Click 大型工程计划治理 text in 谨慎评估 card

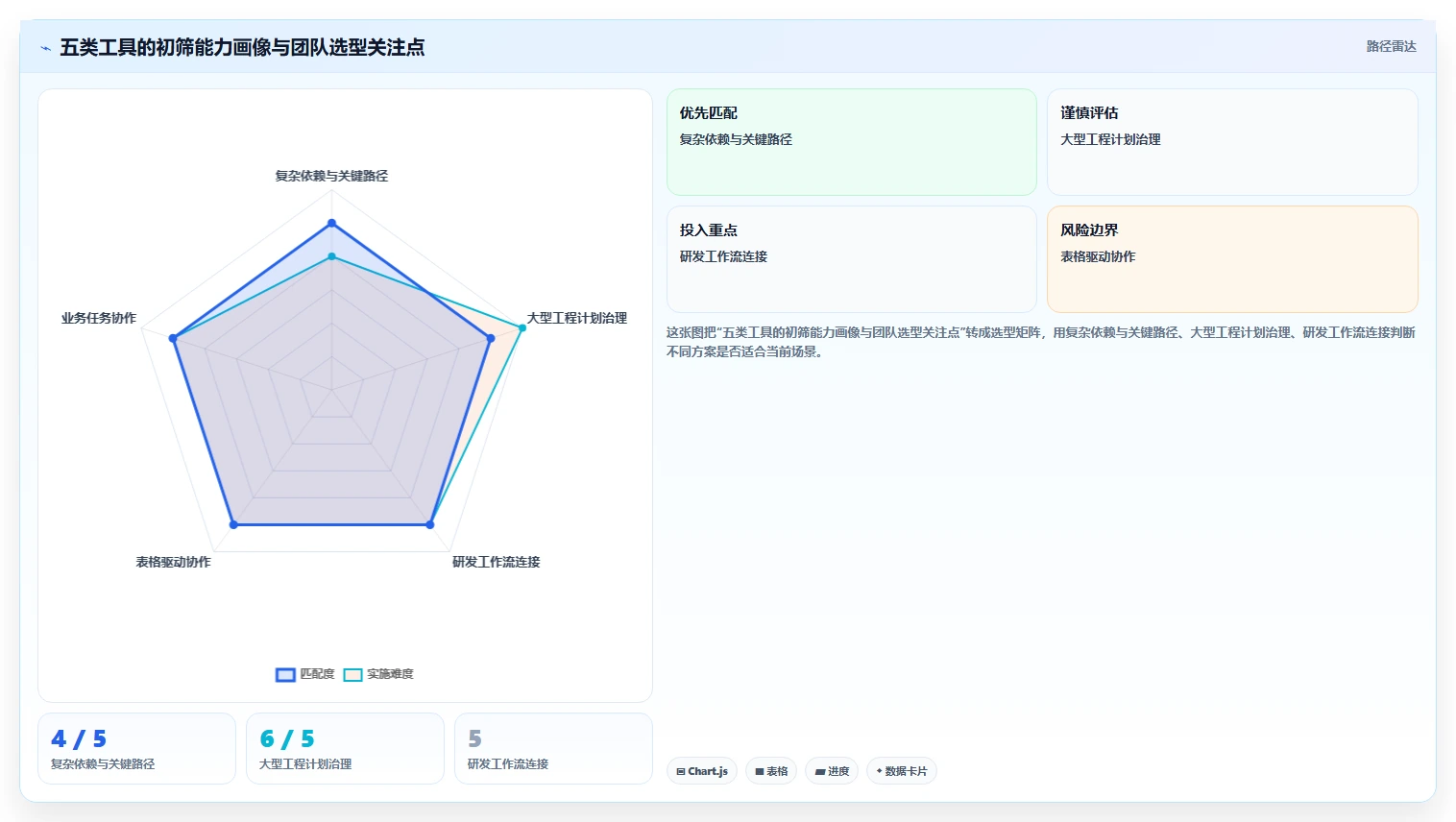(1110, 139)
